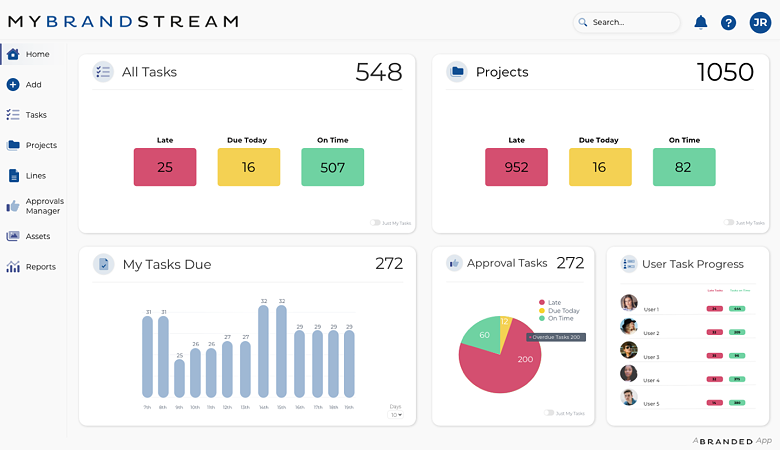Click the yellow Due Today 16 projects tile
This screenshot has height=450, width=780.
point(600,167)
